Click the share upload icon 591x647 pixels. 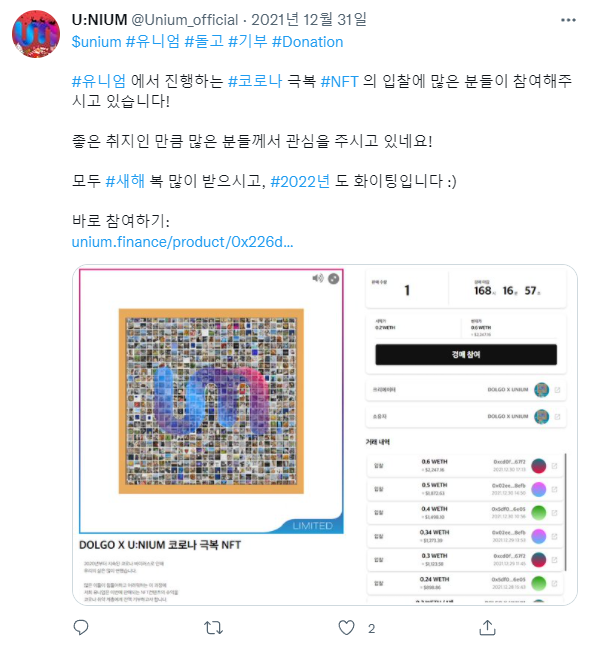click(x=487, y=628)
